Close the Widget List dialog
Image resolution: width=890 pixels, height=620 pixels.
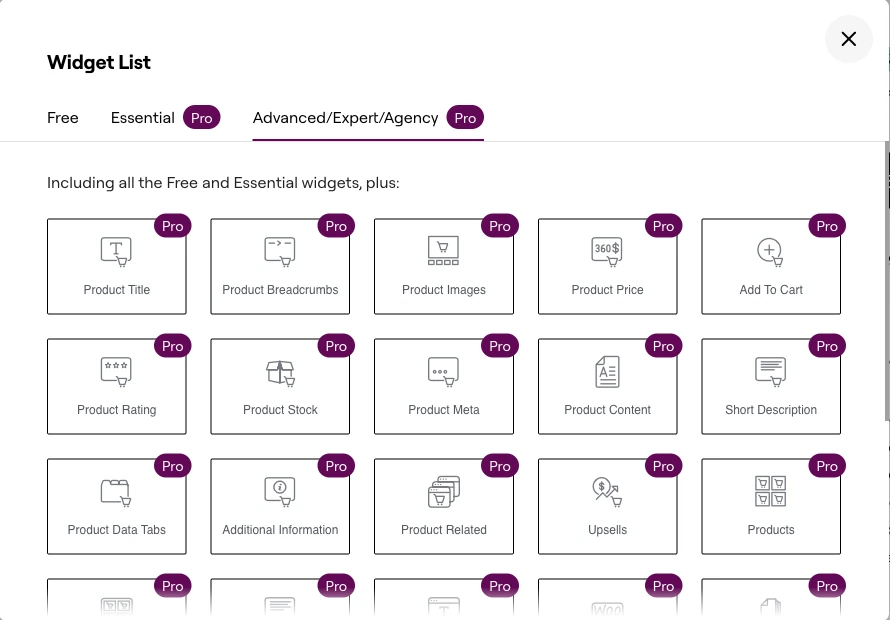tap(849, 39)
